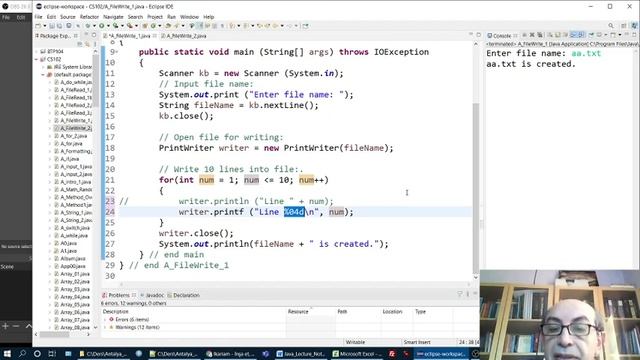Click the Open Perspective icon
The width and height of the screenshot is (640, 360).
pos(623,26)
